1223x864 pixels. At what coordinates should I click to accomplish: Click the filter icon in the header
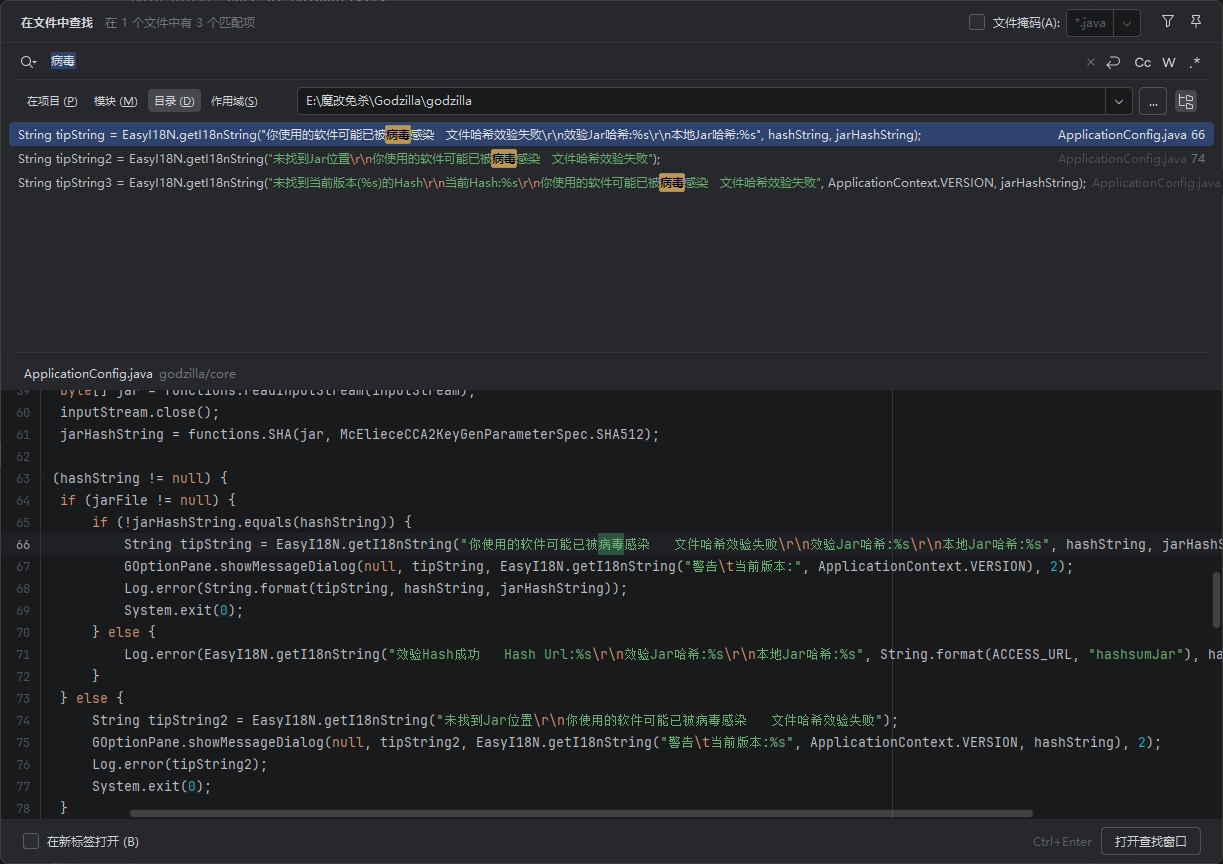coord(1167,22)
